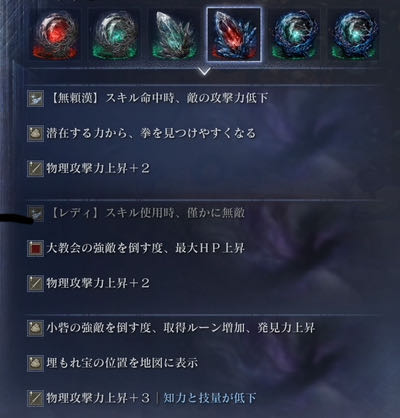Screen dimensions: 400x418
Task: Click the blue 知力と技量が低下 penalty text
Action: click(x=210, y=398)
